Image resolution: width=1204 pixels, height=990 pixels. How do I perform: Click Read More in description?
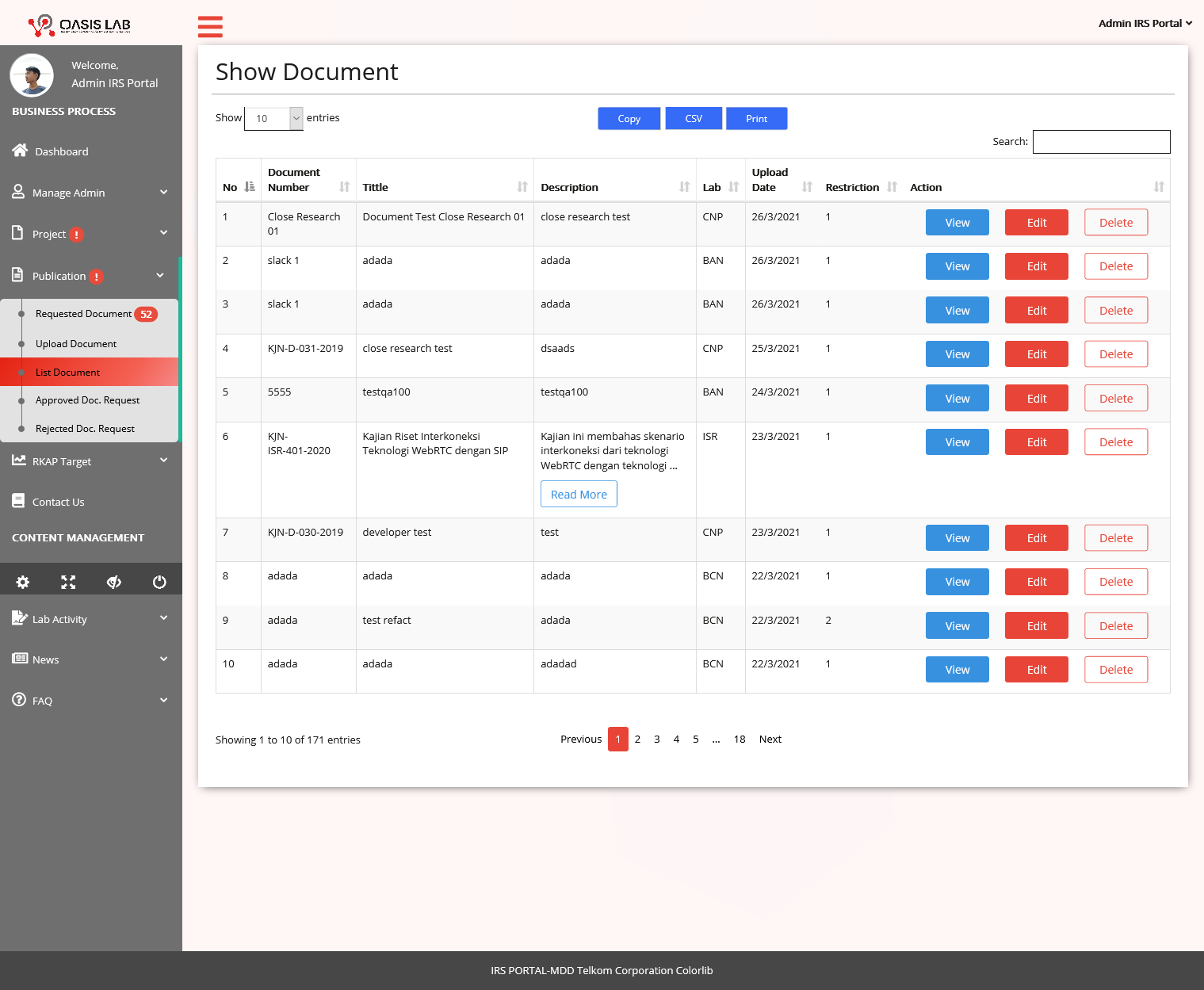pos(579,494)
